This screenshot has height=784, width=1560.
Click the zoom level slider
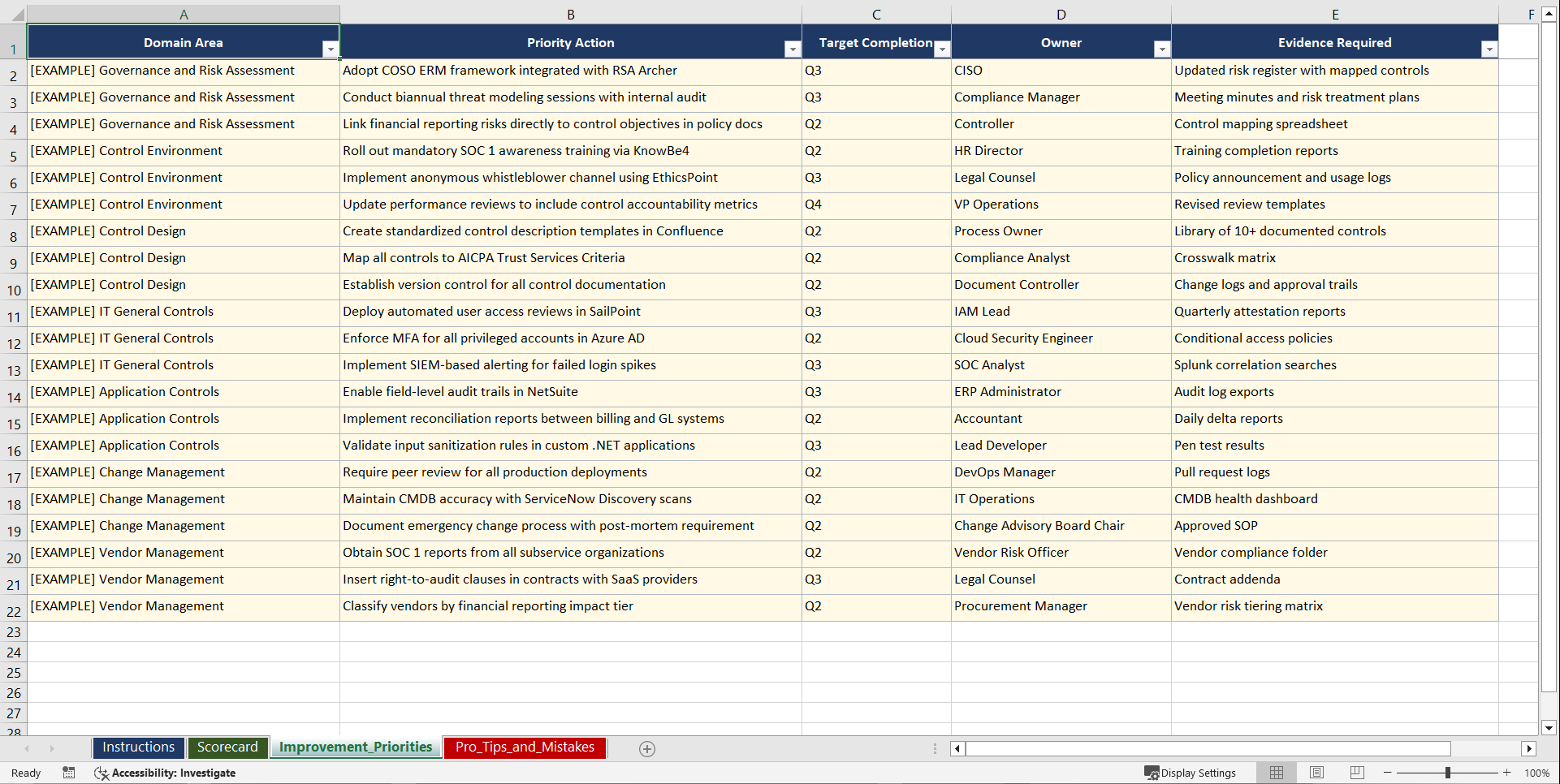pyautogui.click(x=1447, y=773)
